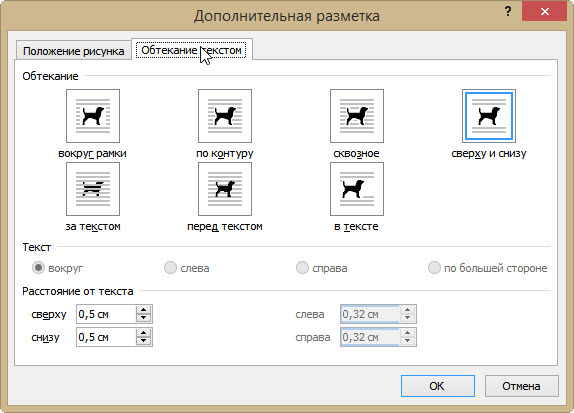Select the 'перед текстом' wrapping icon
Screen dimensions: 574x413
click(x=225, y=189)
